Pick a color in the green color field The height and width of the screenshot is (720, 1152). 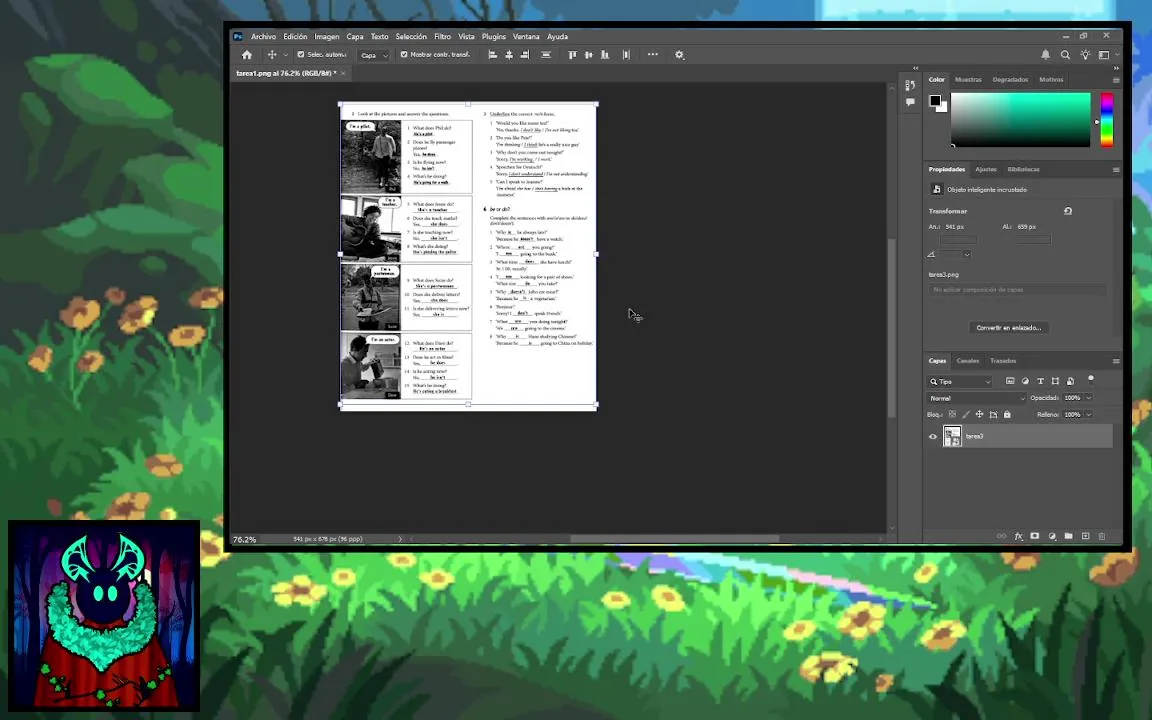click(x=1020, y=120)
